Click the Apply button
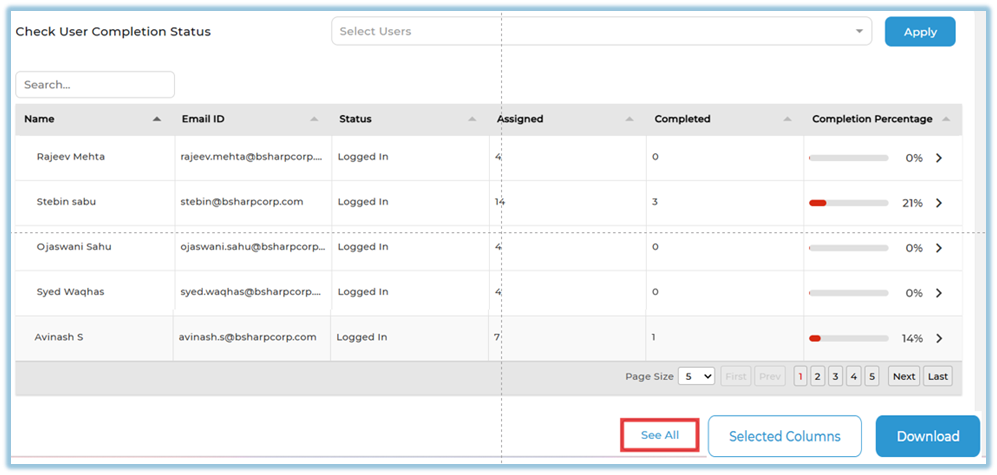997x475 pixels. (919, 31)
